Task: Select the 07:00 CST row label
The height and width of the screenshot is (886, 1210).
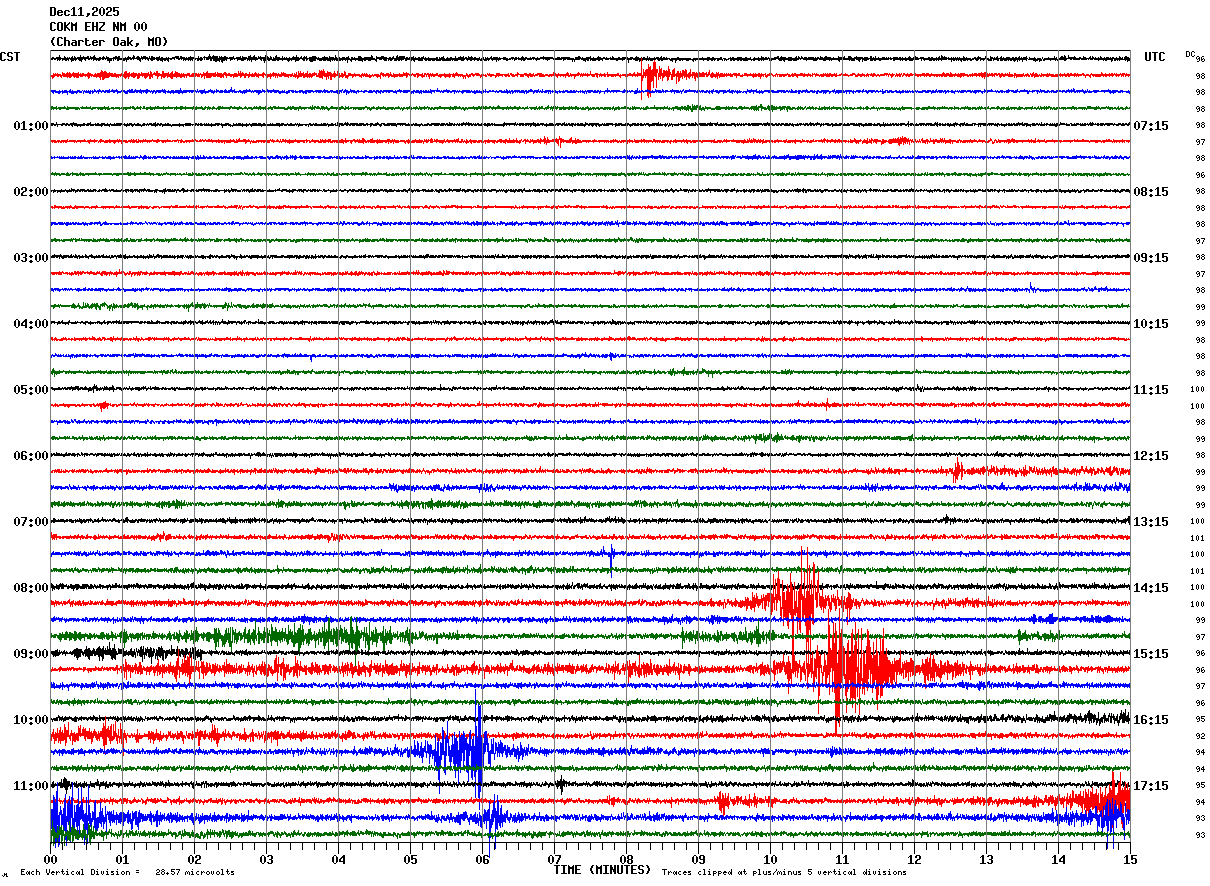Action: [x=31, y=522]
